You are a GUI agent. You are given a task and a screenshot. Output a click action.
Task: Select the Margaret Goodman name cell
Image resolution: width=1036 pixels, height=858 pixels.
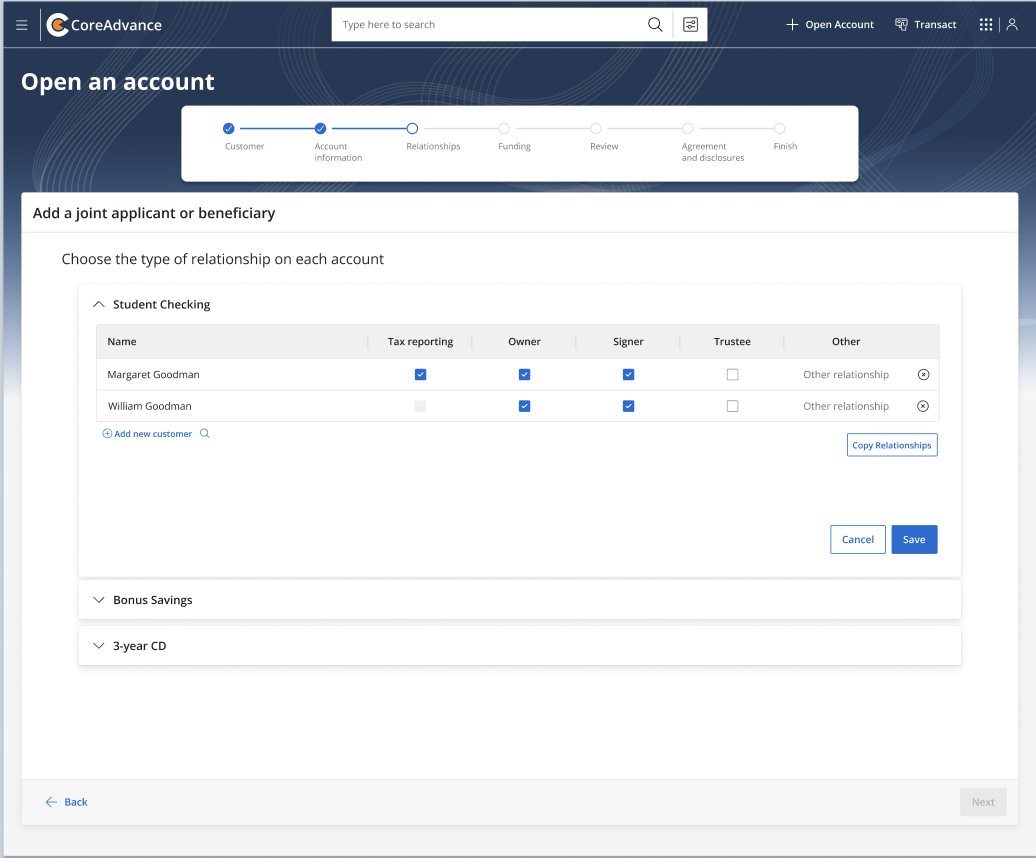153,375
